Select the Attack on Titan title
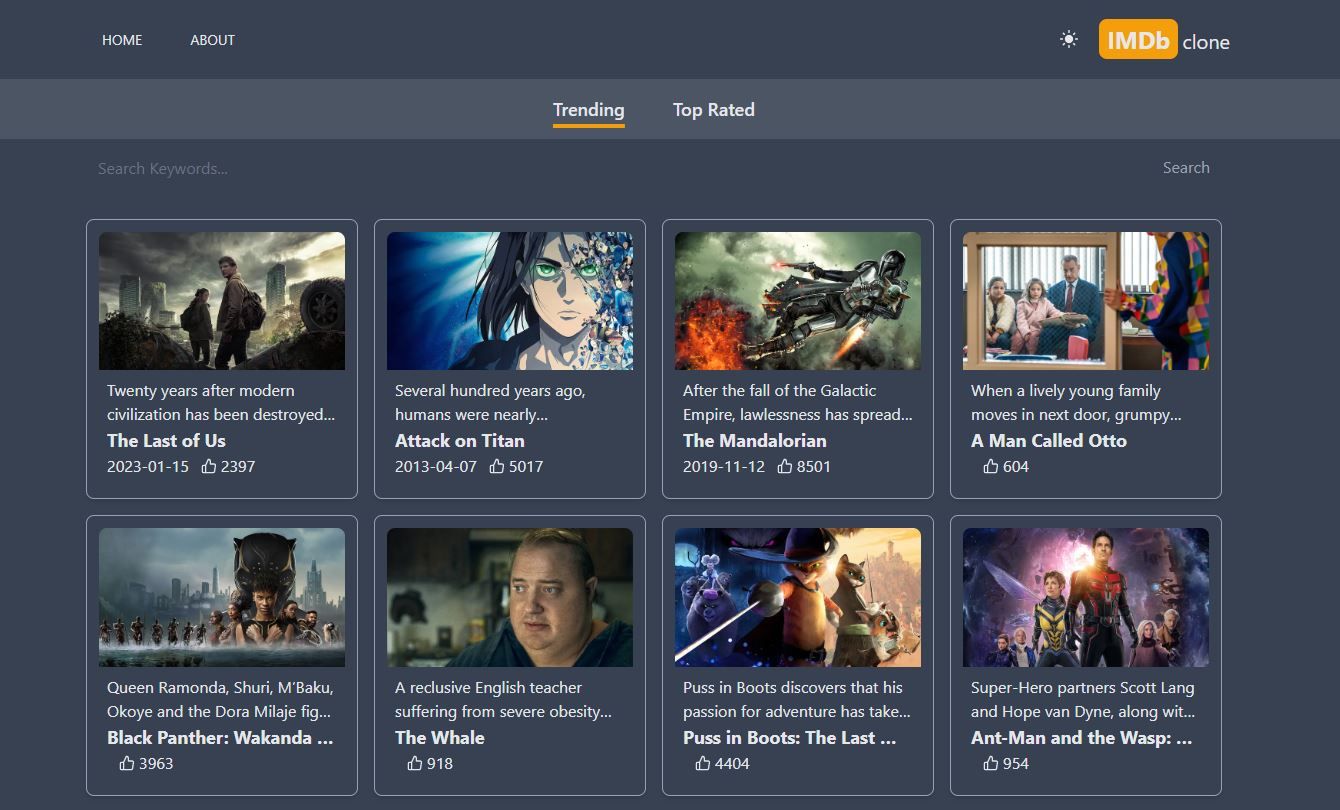The width and height of the screenshot is (1340, 810). click(x=460, y=441)
